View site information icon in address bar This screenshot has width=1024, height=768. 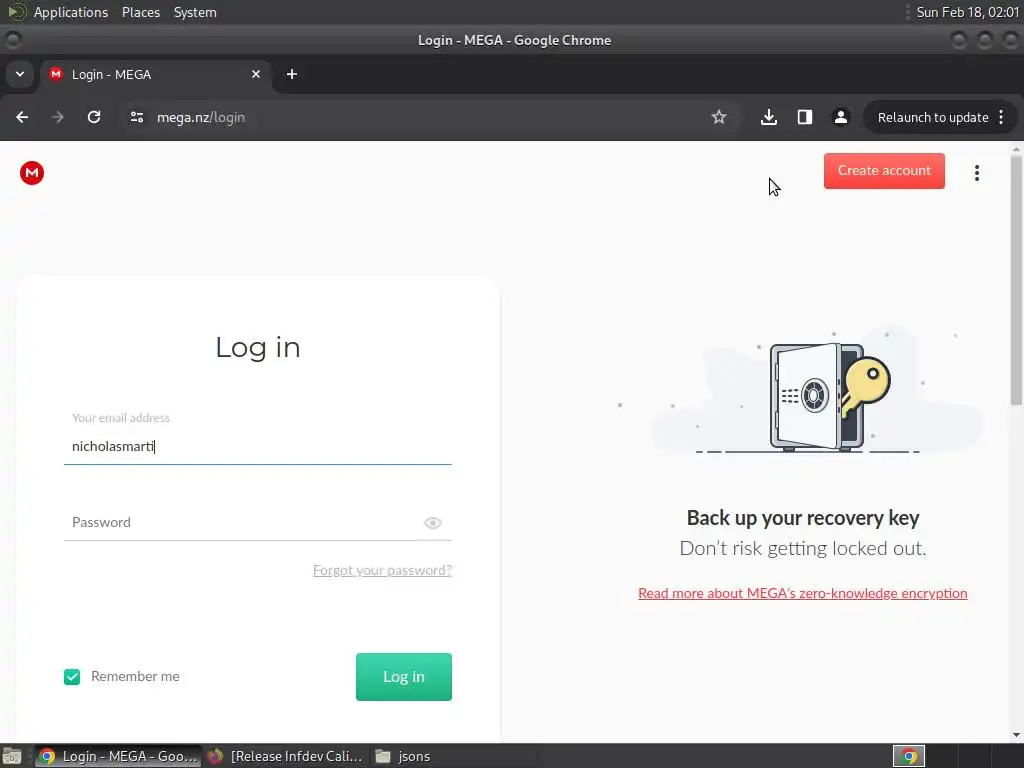coord(136,117)
